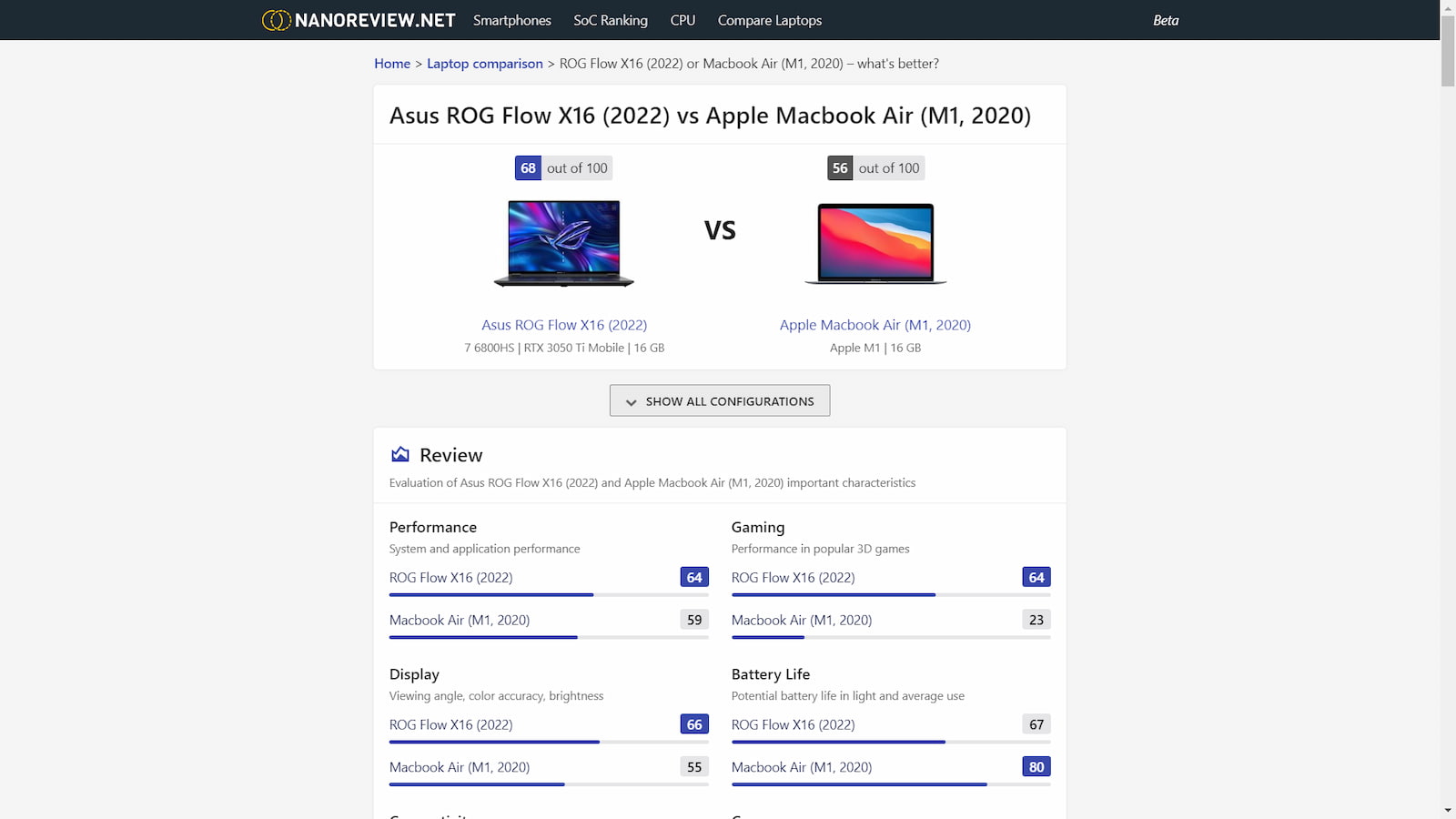This screenshot has height=819, width=1456.
Task: Click the page vertical scrollbar thumb
Action: pos(1448,51)
